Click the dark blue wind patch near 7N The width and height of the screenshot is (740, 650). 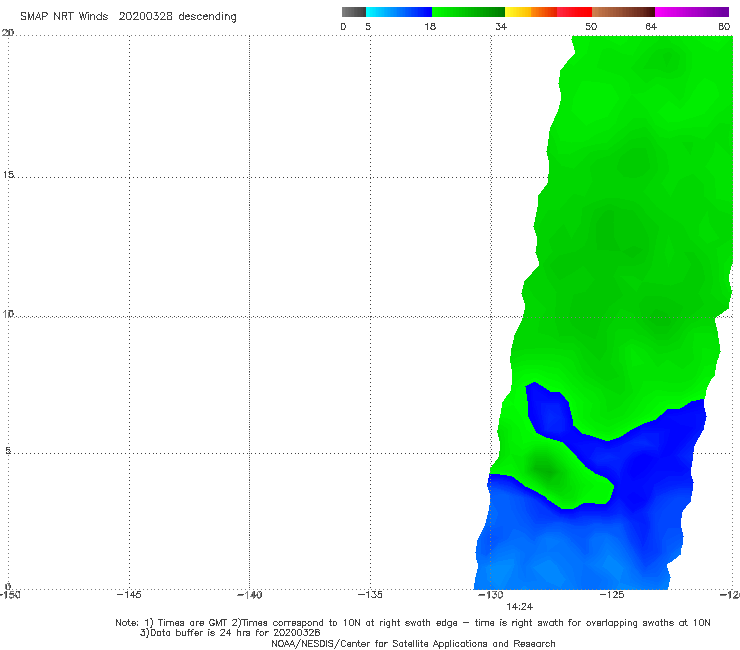(x=550, y=411)
